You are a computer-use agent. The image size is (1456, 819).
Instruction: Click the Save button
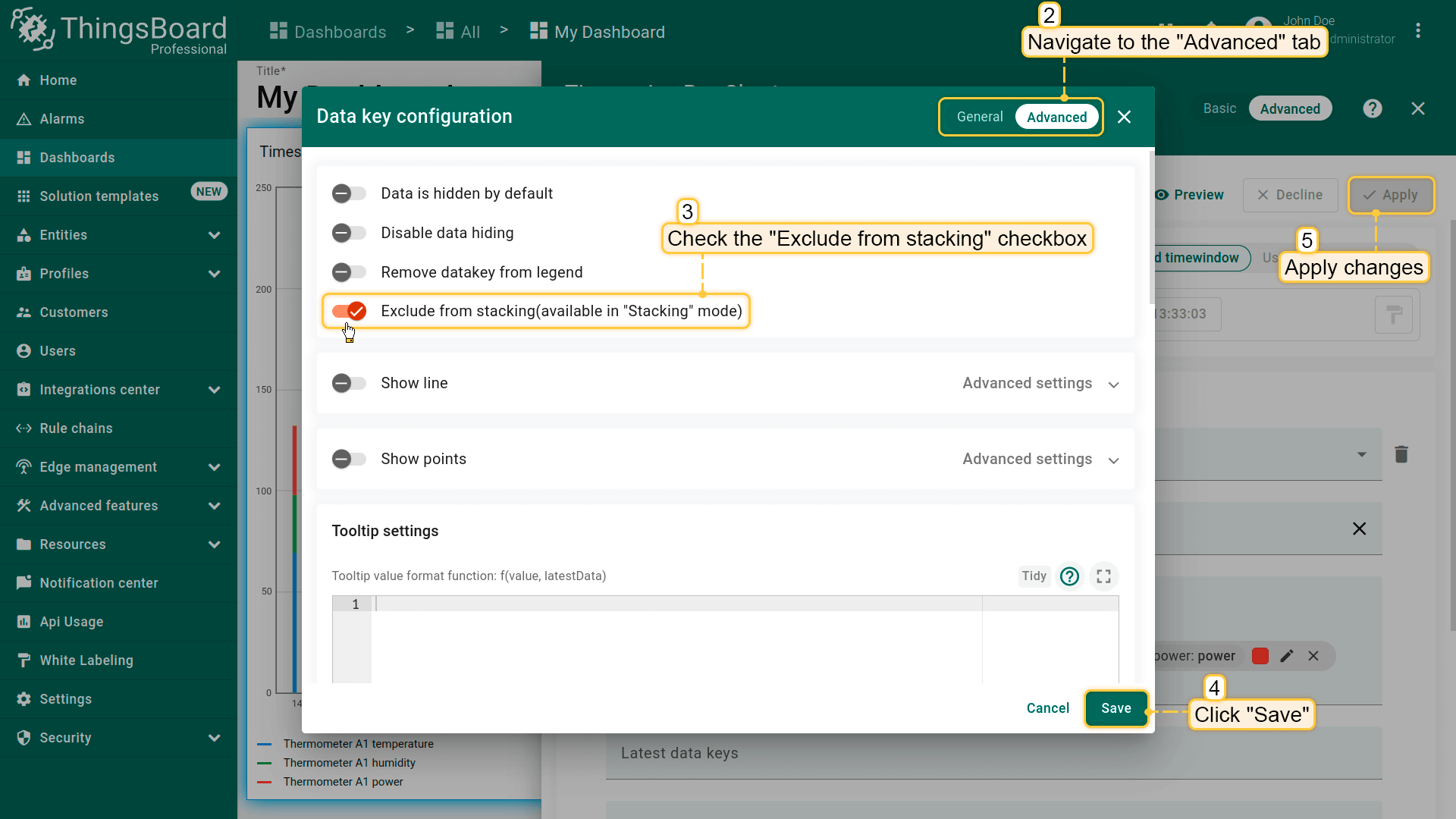(x=1116, y=708)
